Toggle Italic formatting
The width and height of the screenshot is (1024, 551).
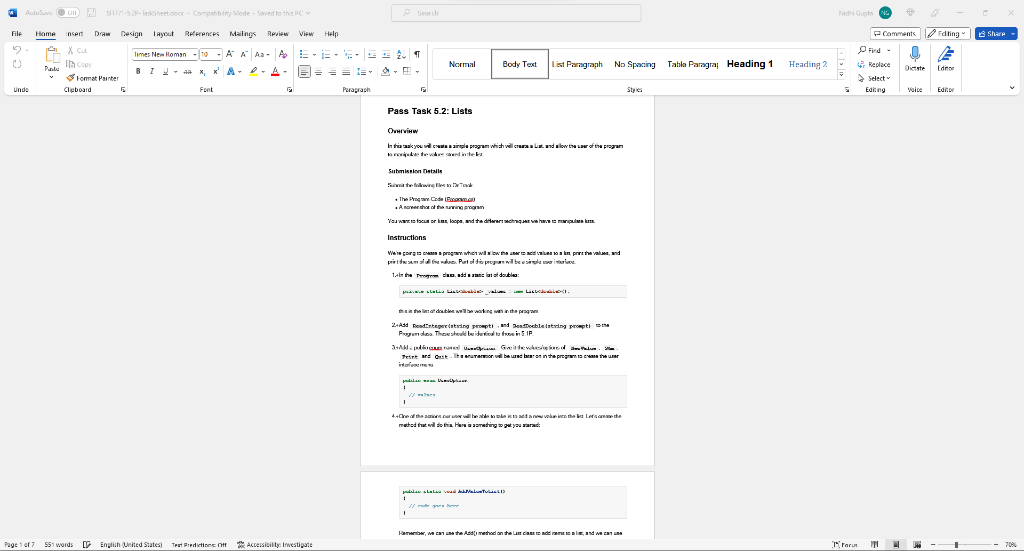coord(152,72)
